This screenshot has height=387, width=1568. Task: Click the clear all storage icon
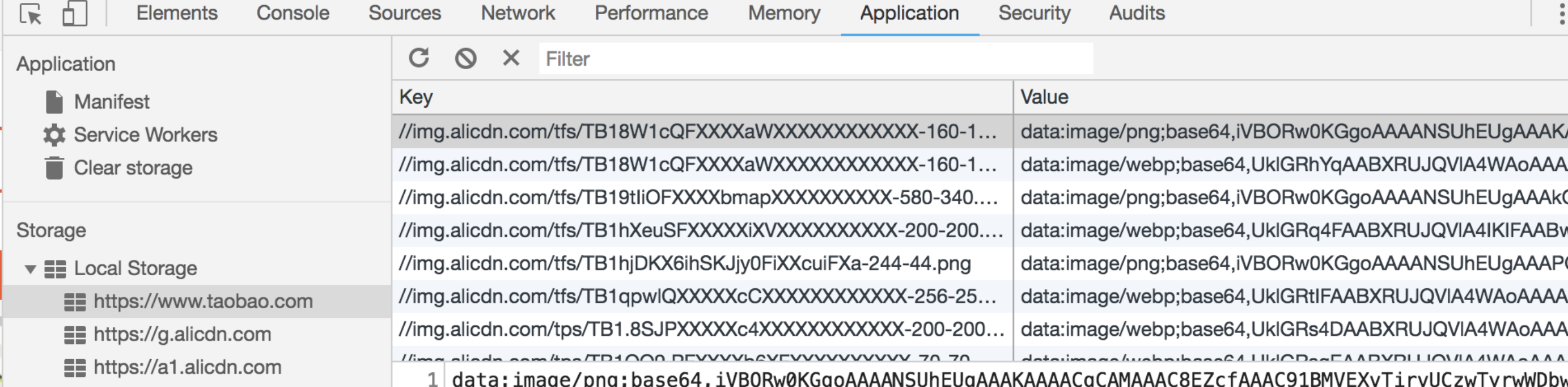click(465, 58)
